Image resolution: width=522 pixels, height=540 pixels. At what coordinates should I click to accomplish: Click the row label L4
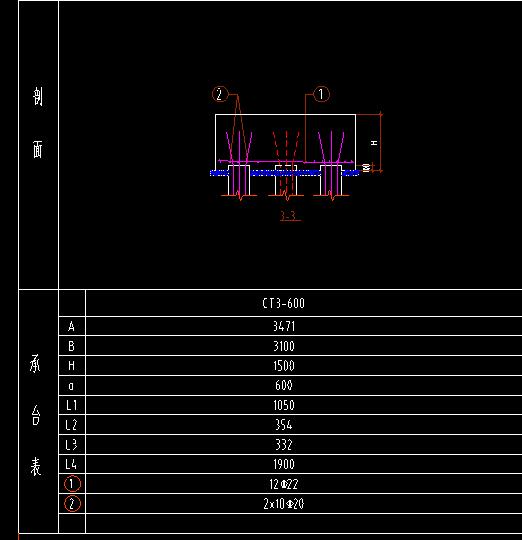71,465
